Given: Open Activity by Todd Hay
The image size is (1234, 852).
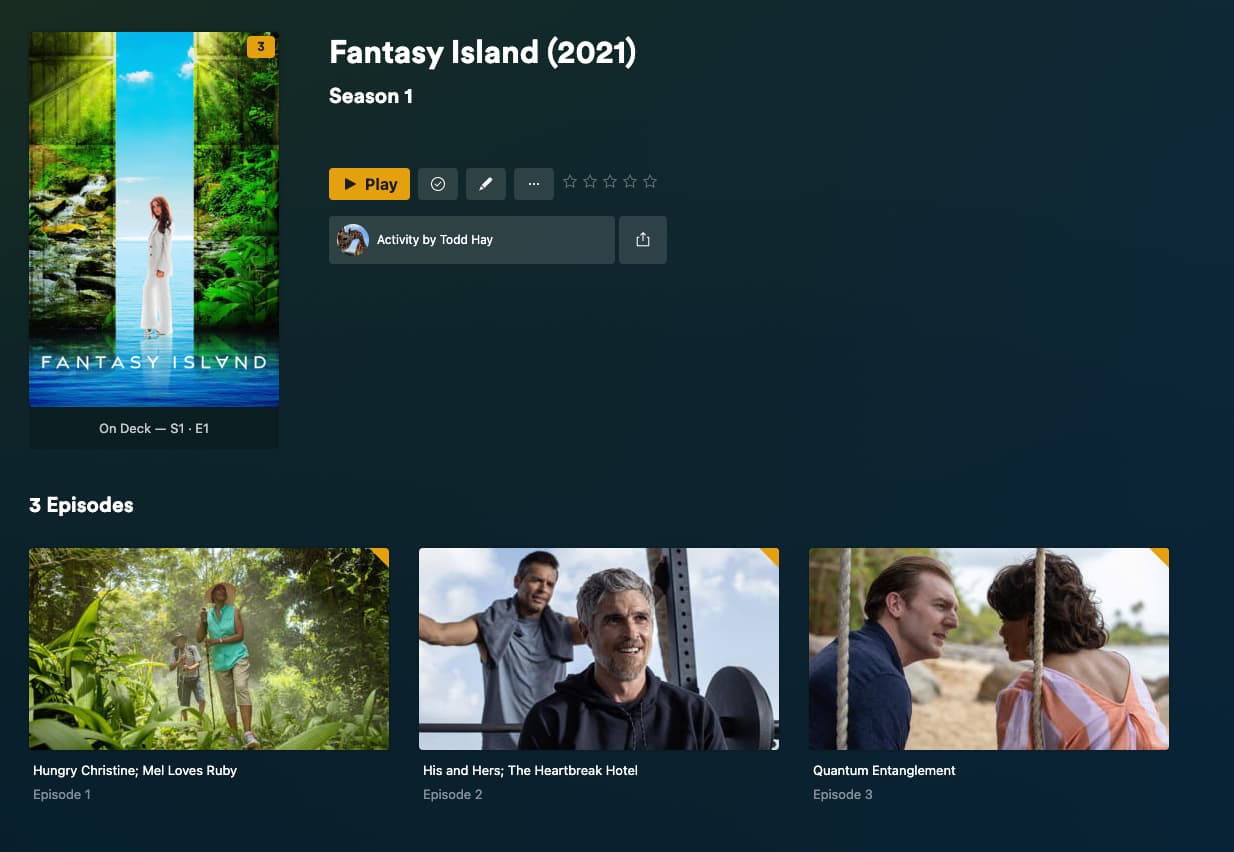Looking at the screenshot, I should (x=472, y=240).
